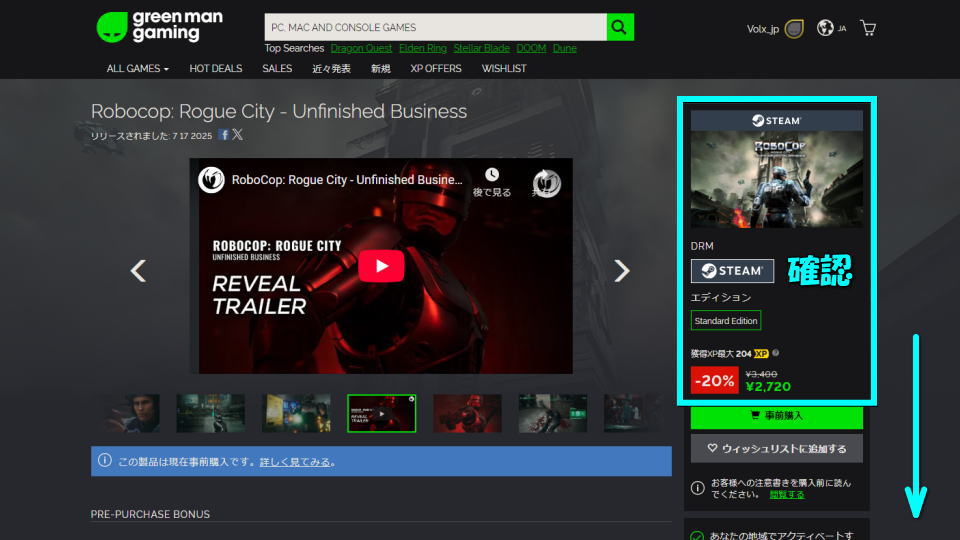This screenshot has width=960, height=540.
Task: Open the 新規 menu item
Action: 380,69
